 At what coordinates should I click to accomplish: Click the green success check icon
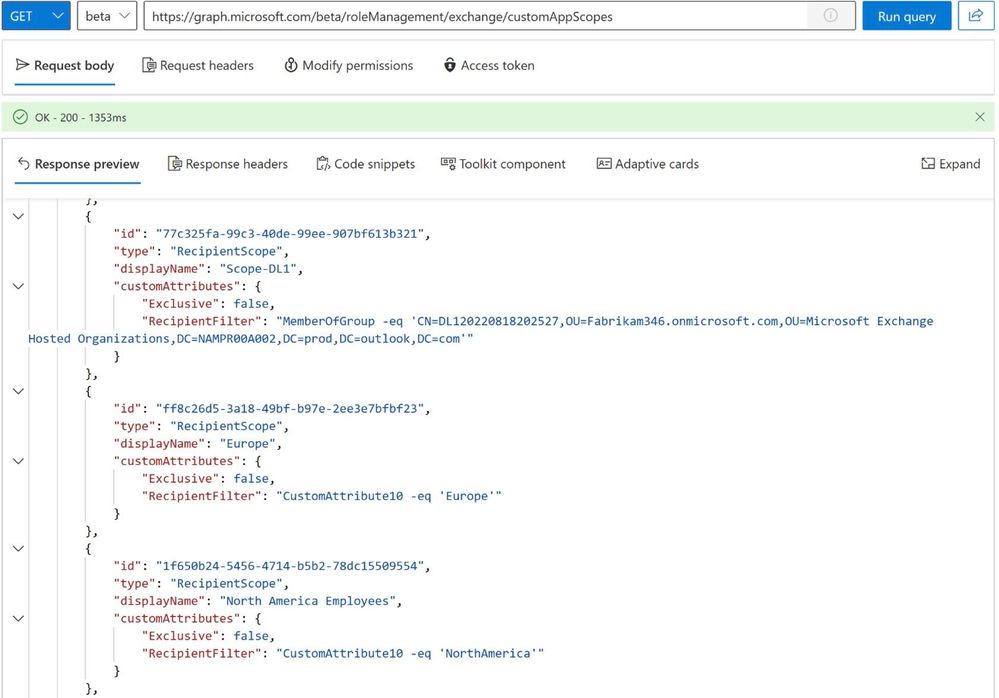(20, 117)
